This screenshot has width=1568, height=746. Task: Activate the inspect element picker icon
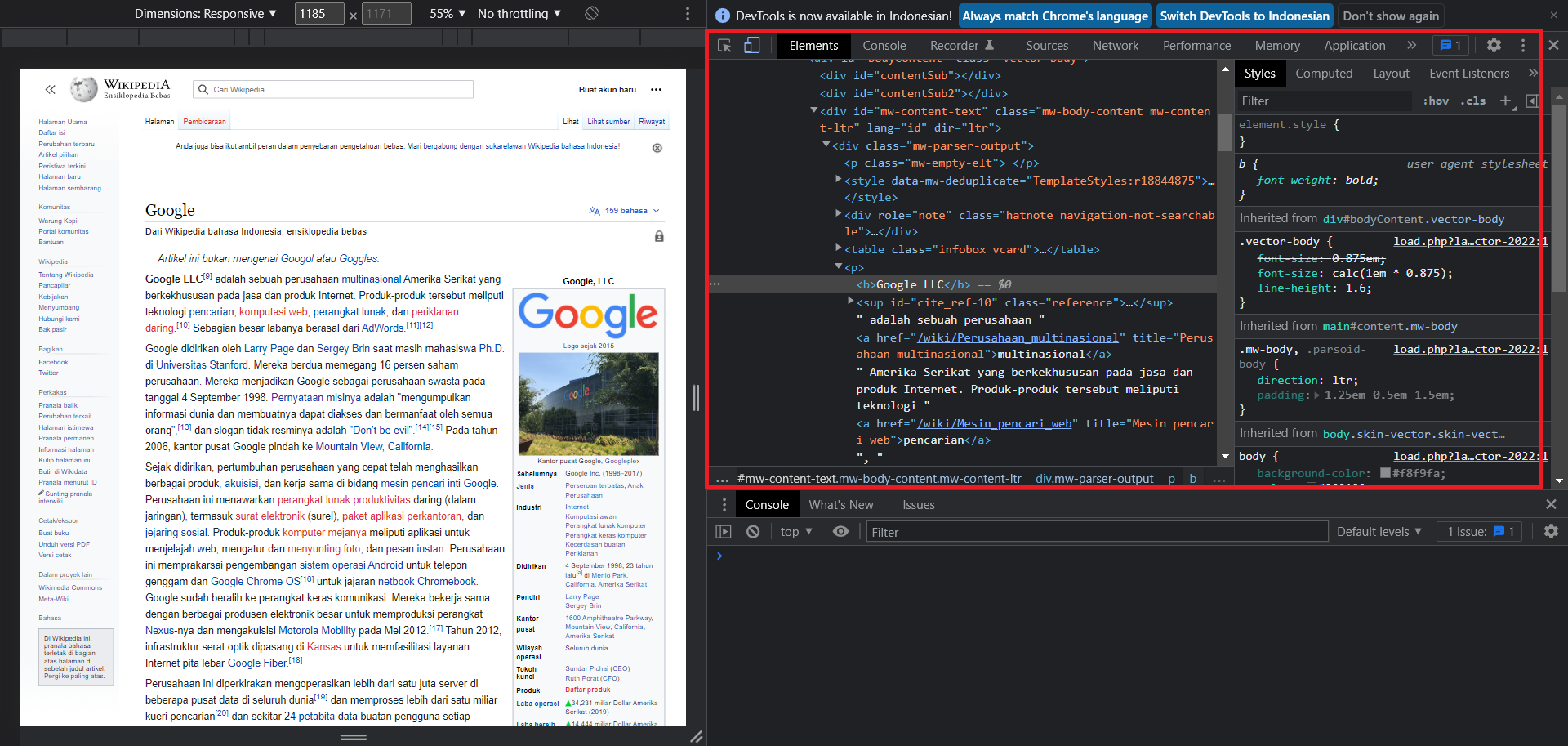coord(724,46)
